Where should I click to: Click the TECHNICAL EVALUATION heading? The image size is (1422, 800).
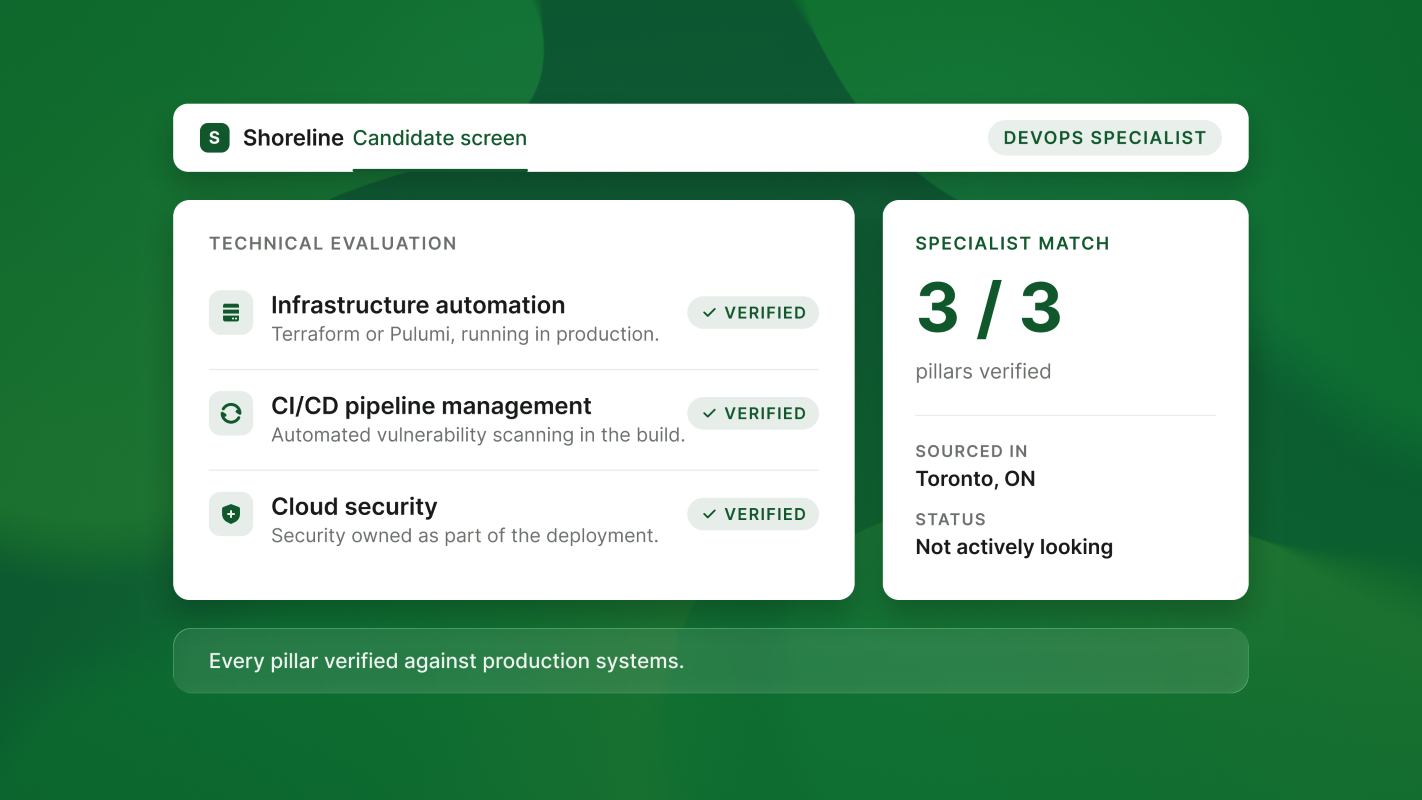click(333, 243)
